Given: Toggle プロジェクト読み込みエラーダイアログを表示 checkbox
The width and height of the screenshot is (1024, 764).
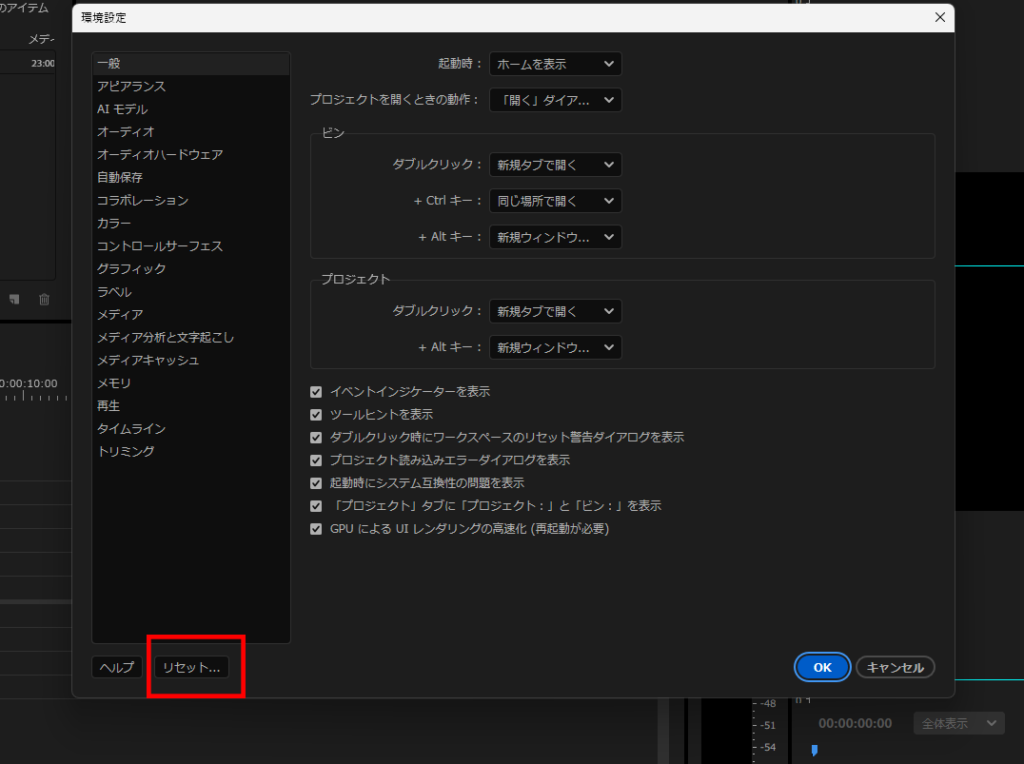Looking at the screenshot, I should coord(317,460).
